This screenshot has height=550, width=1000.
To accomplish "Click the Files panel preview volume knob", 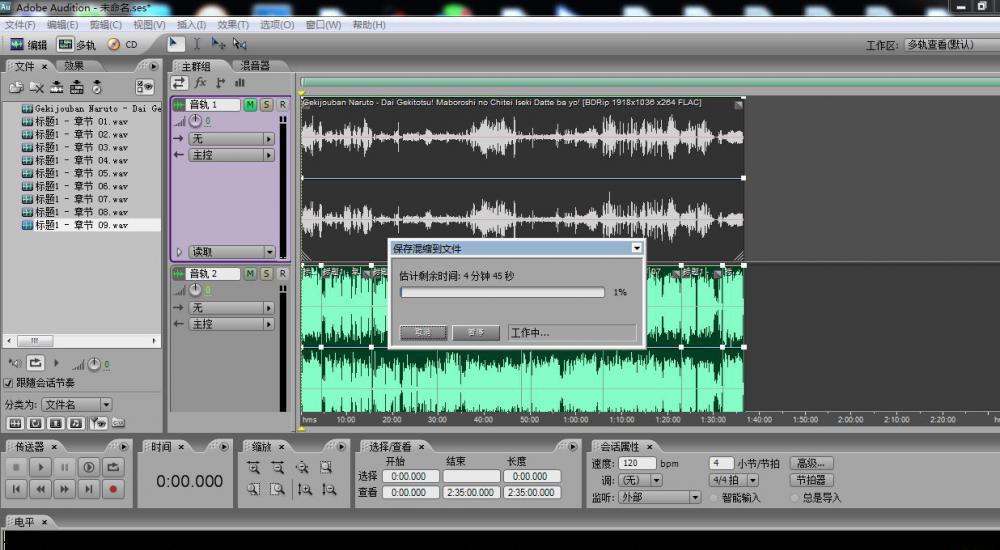I will (94, 364).
